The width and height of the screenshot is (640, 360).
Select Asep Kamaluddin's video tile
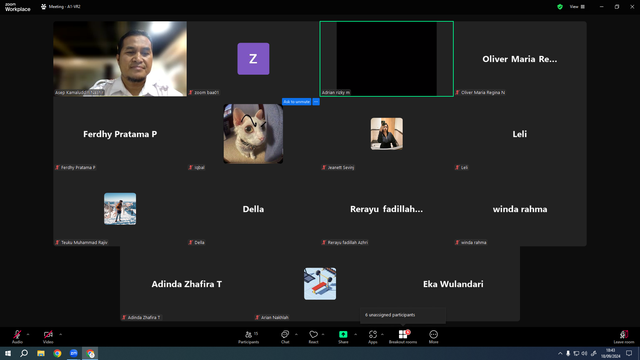coord(120,59)
